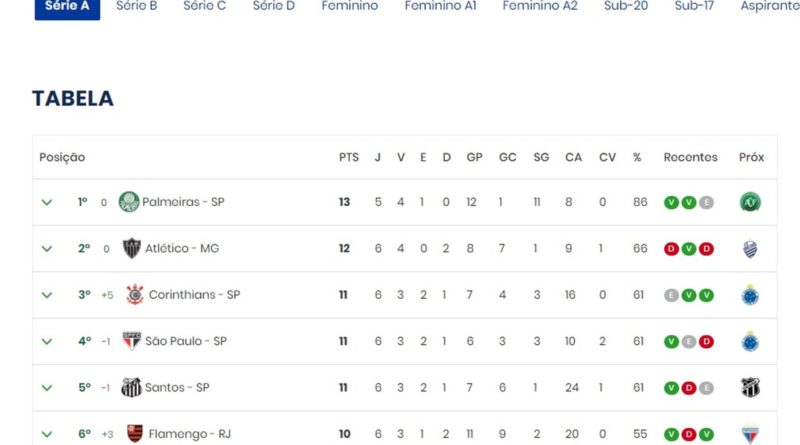This screenshot has height=445, width=800.
Task: Expand the Corinthians row chevron
Action: click(x=46, y=295)
